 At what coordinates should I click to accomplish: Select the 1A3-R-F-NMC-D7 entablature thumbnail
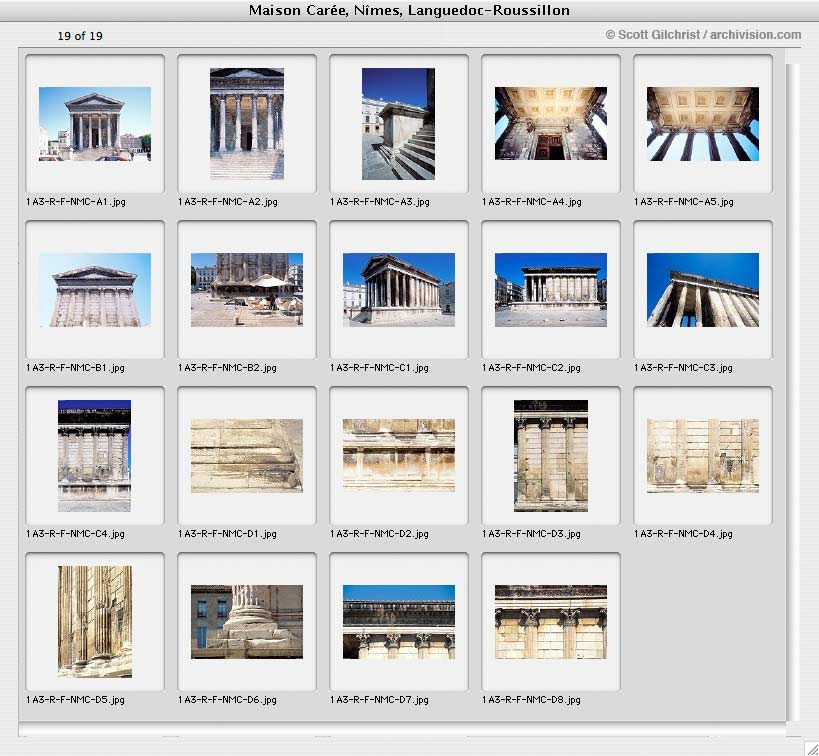click(x=399, y=622)
